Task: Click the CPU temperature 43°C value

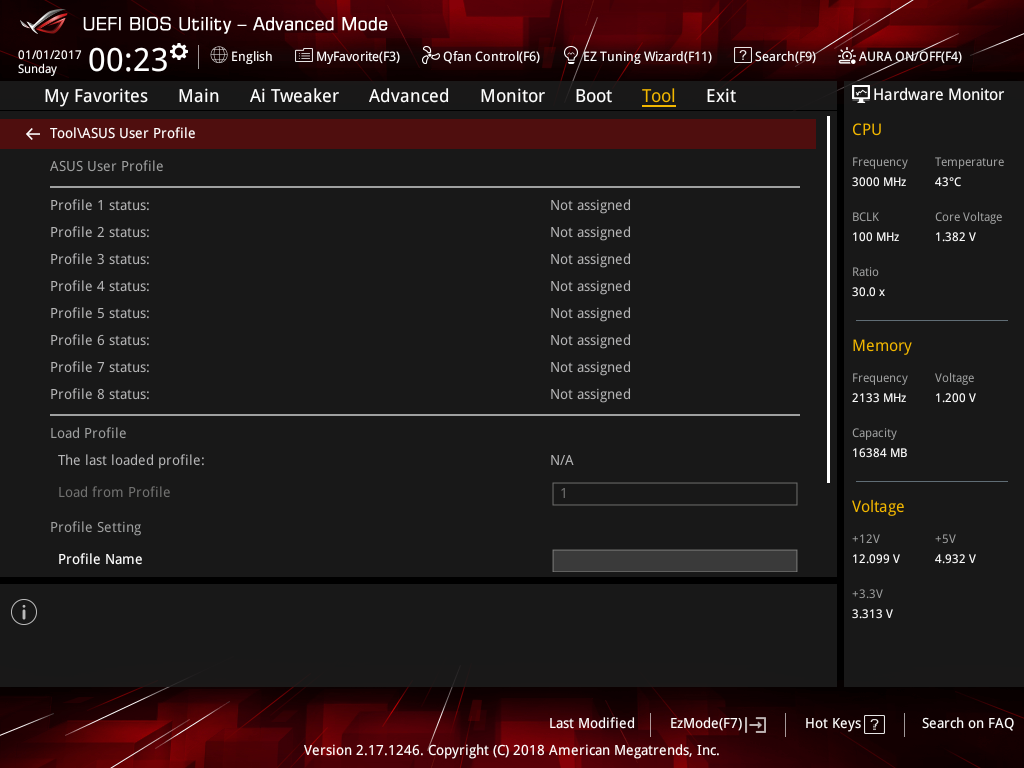Action: pos(948,182)
